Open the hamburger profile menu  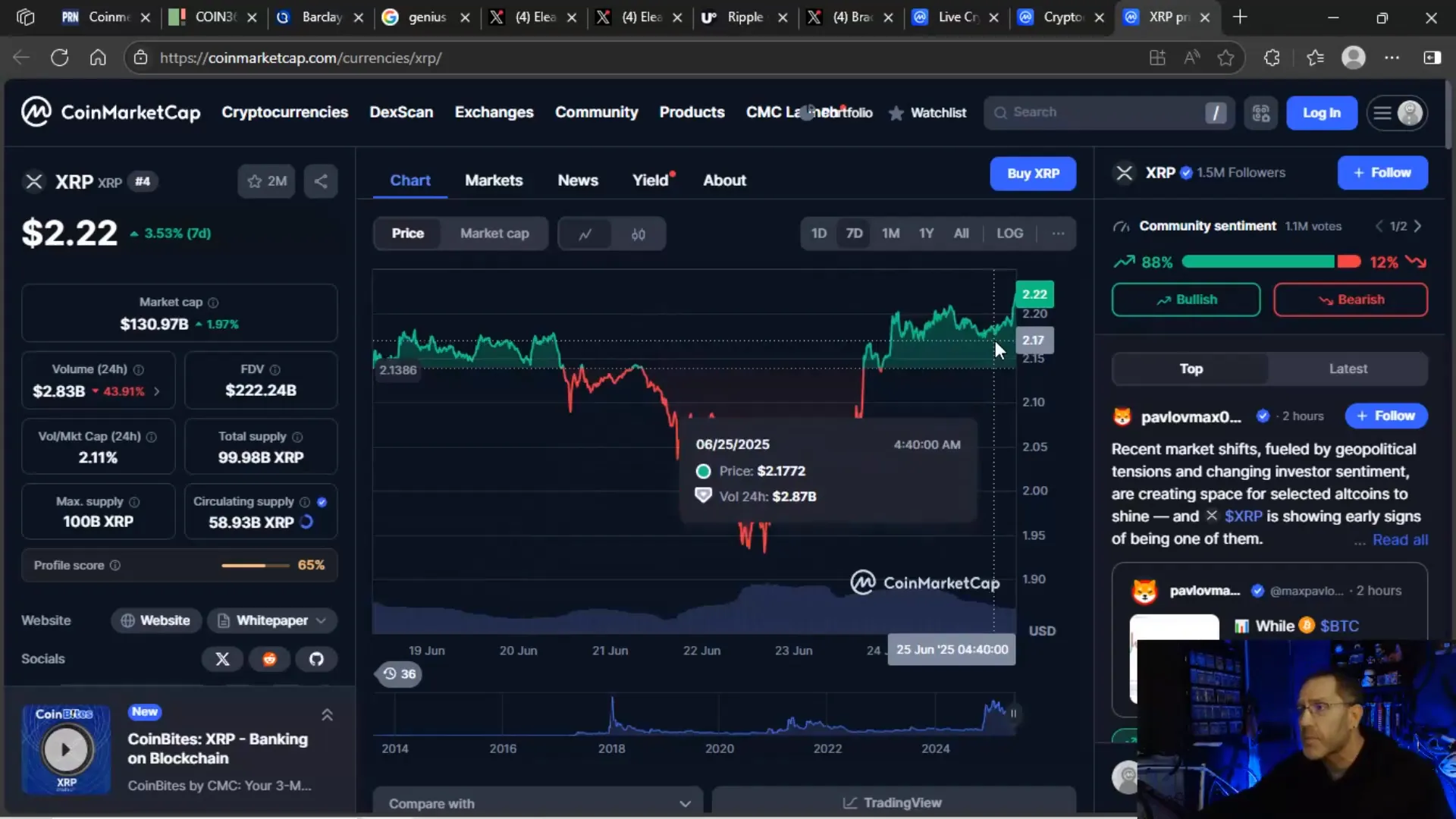click(1397, 113)
